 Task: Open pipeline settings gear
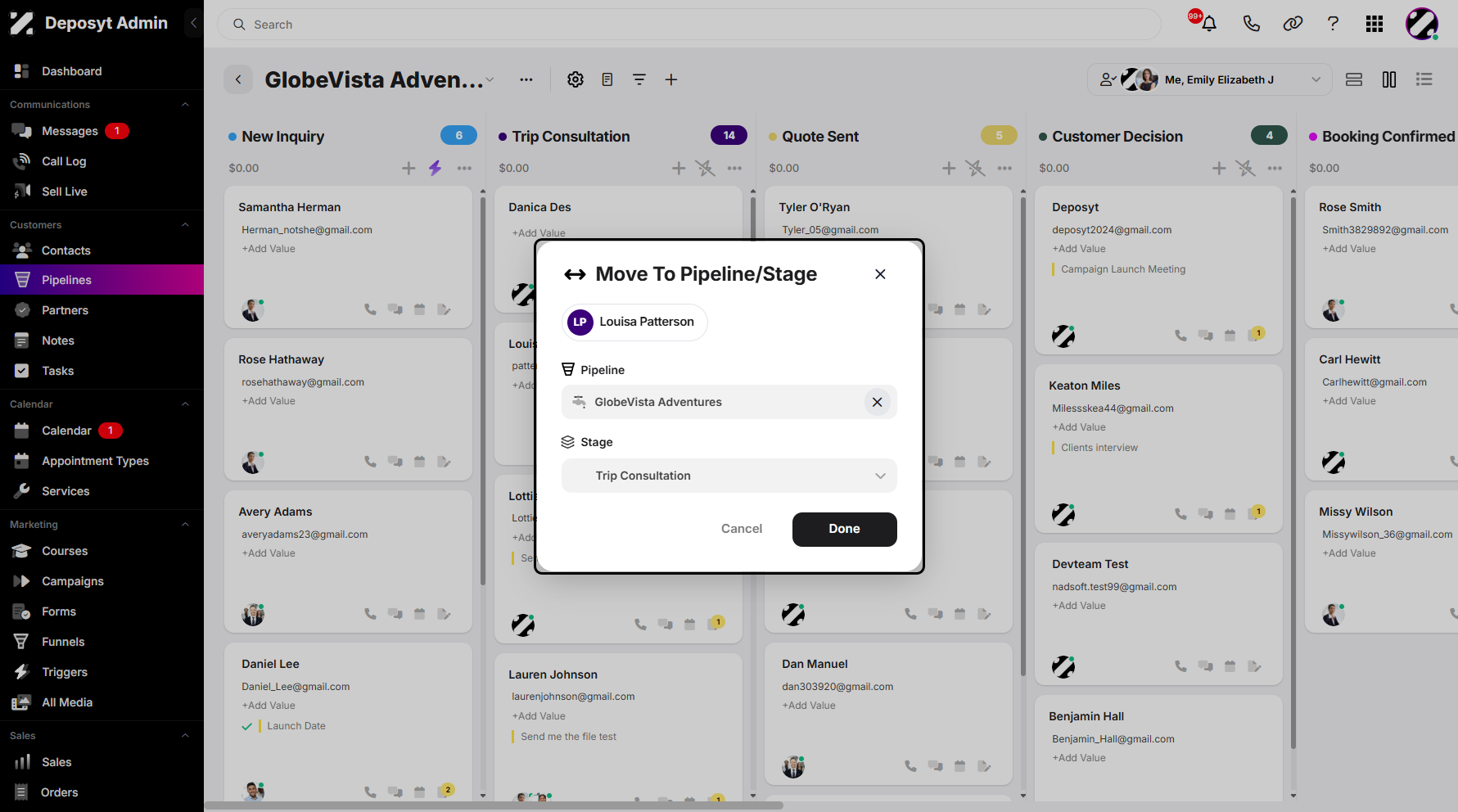[x=576, y=79]
